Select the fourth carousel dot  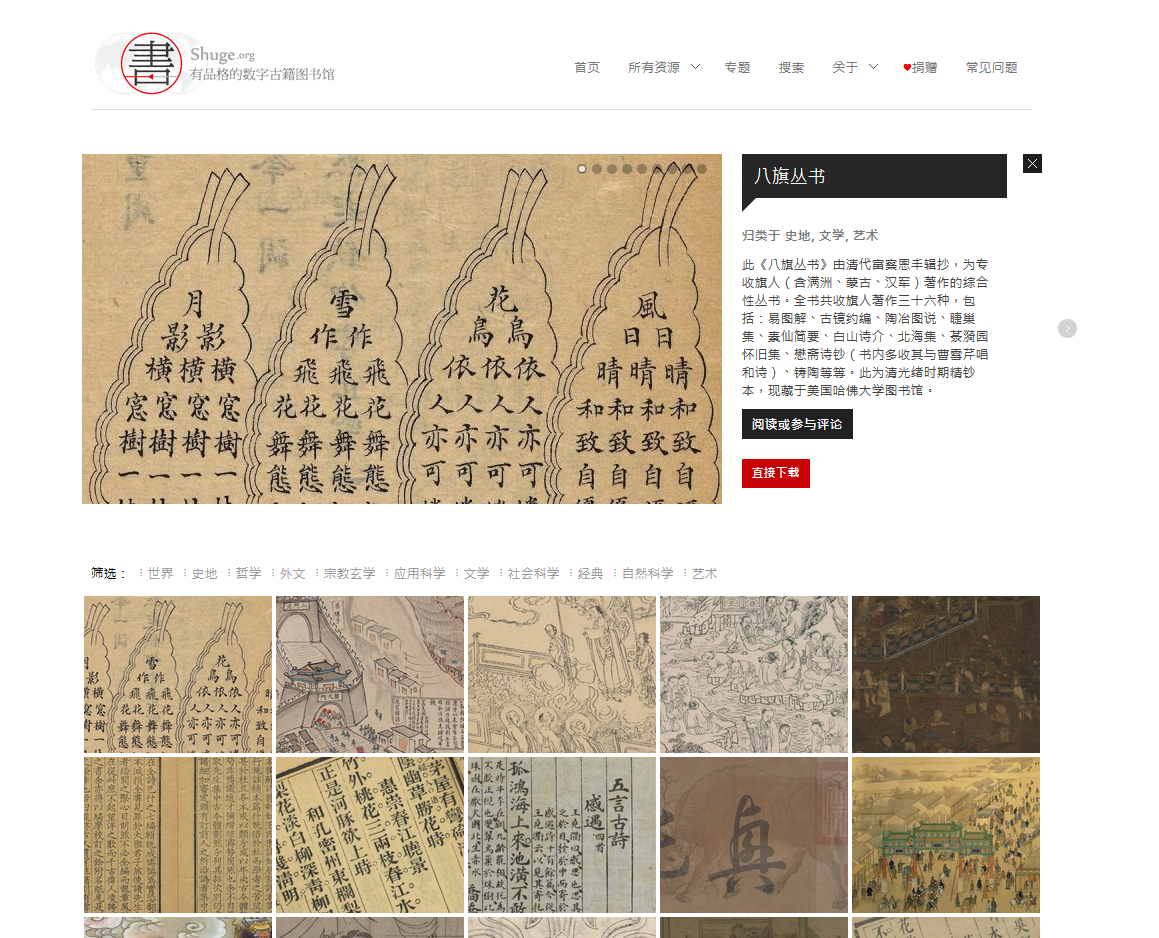tap(627, 169)
